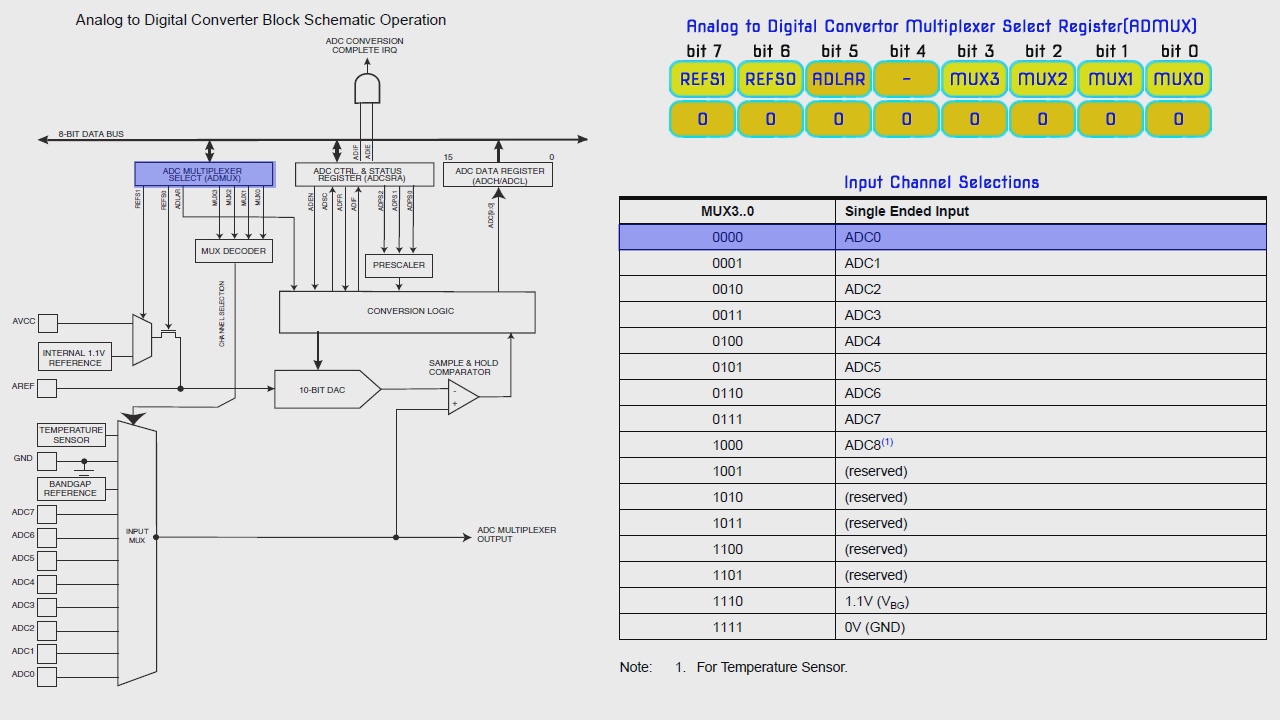Click the ADC6 input pin box
The height and width of the screenshot is (720, 1280).
(47, 537)
